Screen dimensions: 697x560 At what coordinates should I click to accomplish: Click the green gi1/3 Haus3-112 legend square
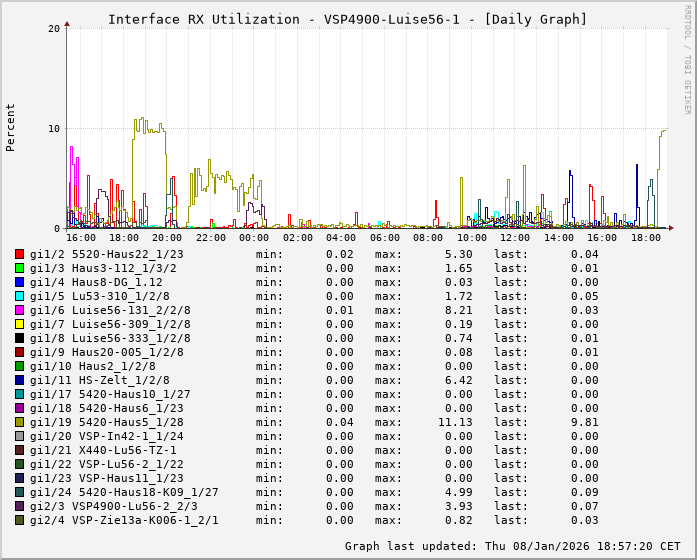(19, 268)
